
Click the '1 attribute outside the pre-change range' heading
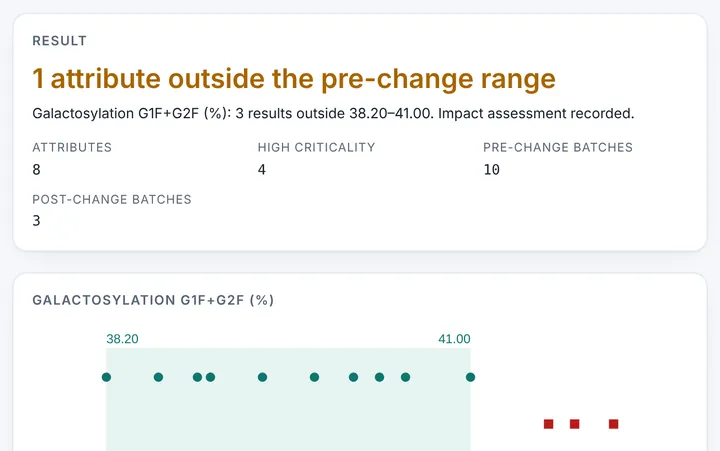click(x=294, y=79)
